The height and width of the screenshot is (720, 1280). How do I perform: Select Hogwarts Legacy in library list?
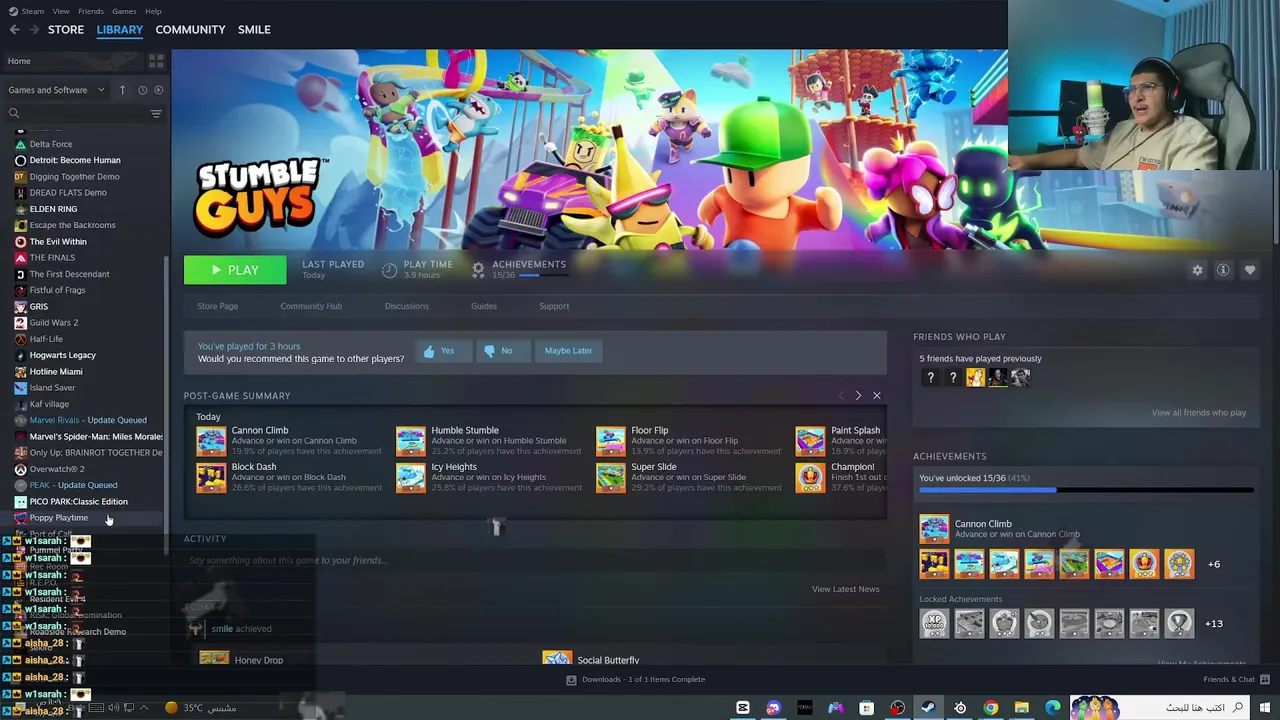(62, 355)
